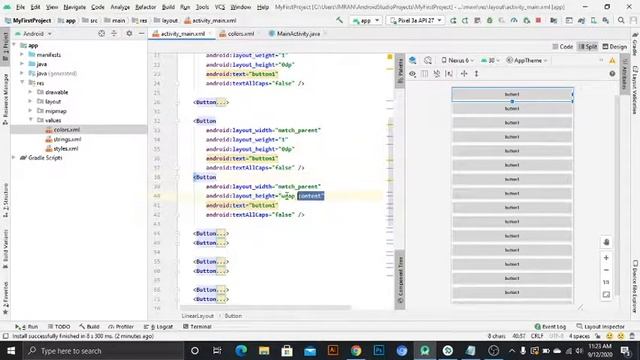The height and width of the screenshot is (360, 640).
Task: Zoom in with the plus icon in preview
Action: coord(606,258)
